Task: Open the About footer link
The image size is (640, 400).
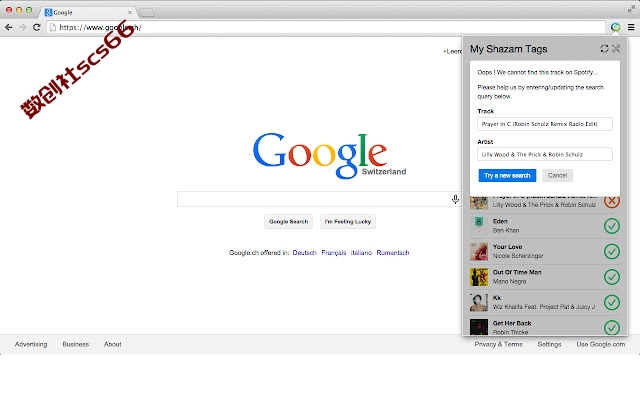Action: click(113, 344)
